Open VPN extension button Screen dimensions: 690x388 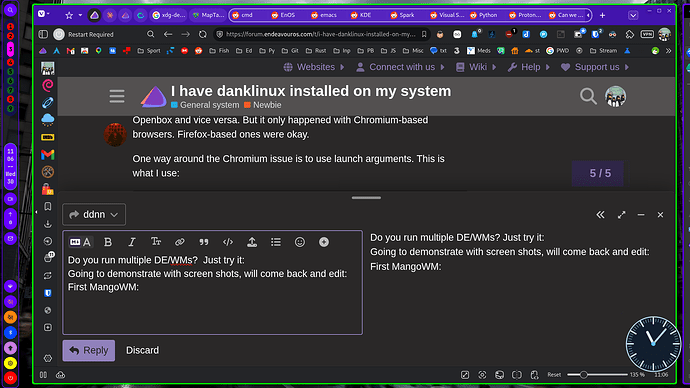click(647, 34)
